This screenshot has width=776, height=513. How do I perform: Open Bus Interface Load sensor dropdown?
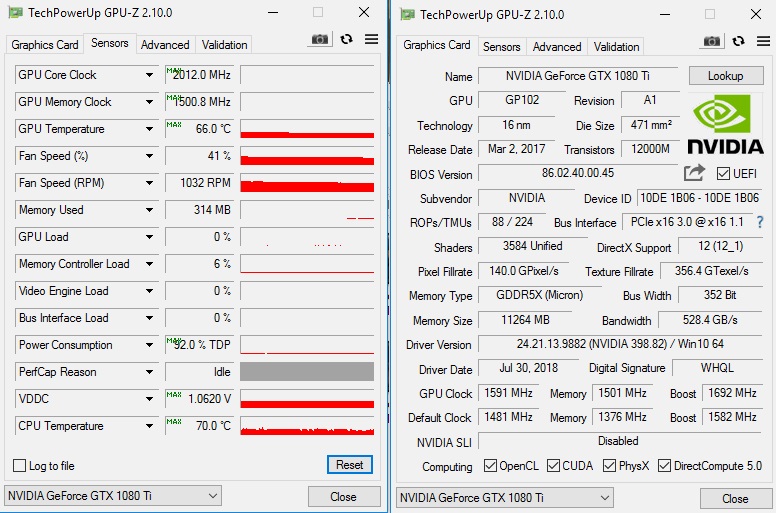click(149, 318)
